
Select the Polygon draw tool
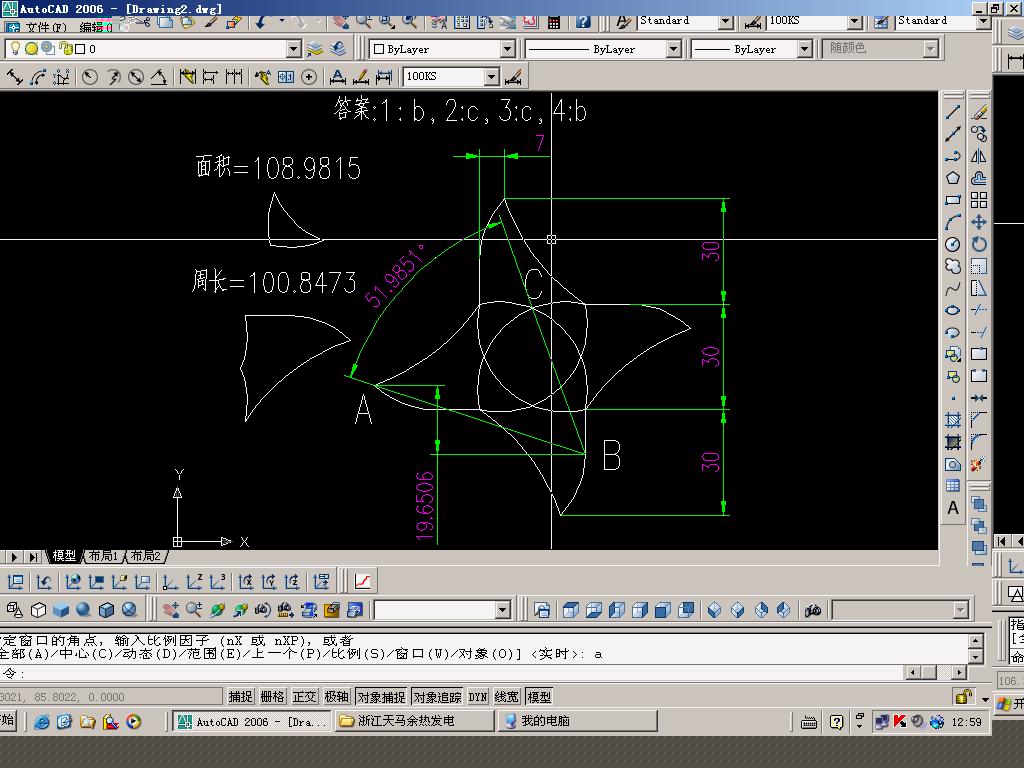tap(953, 178)
